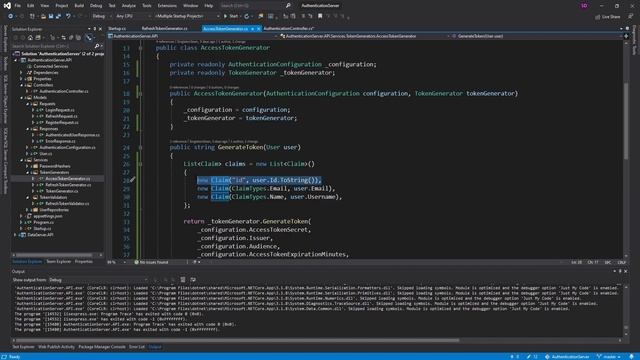
Task: Click the user account badge in title bar
Action: (x=584, y=6)
